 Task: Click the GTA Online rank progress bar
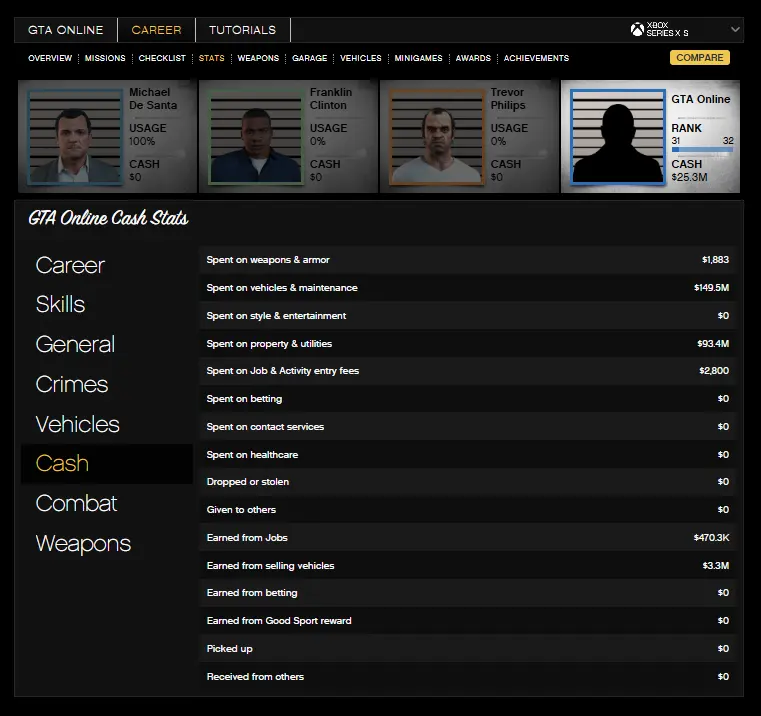702,151
